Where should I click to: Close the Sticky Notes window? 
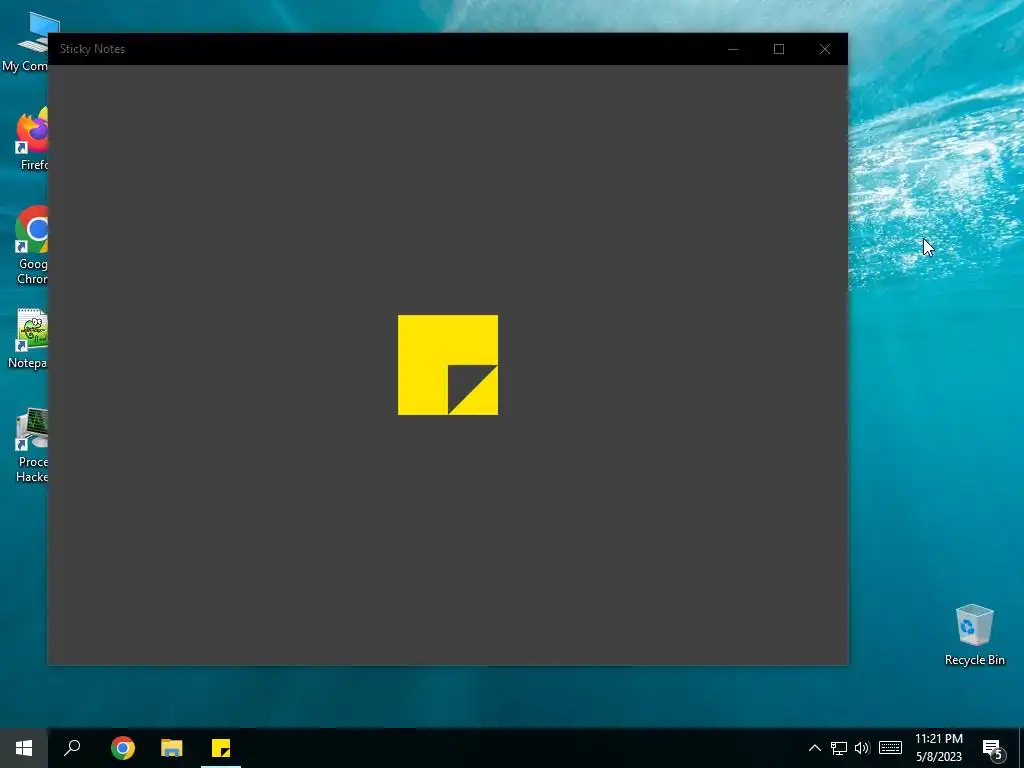(x=825, y=49)
